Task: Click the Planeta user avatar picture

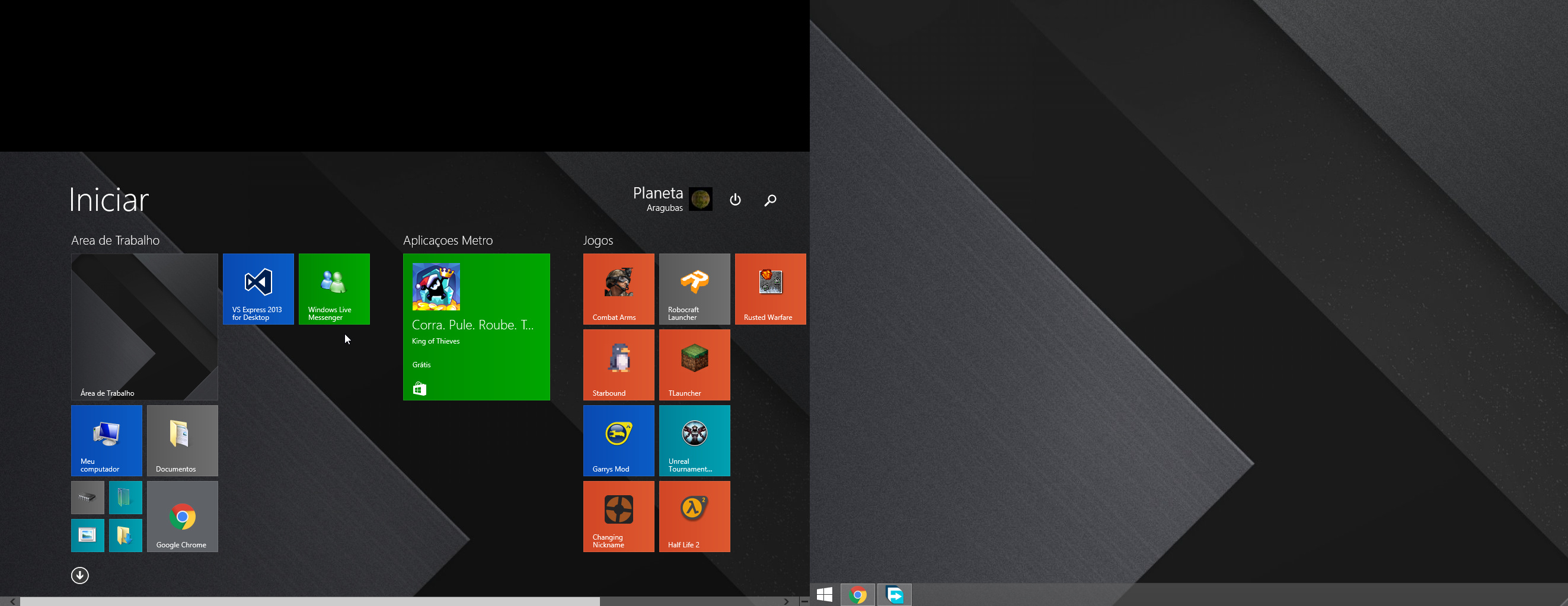Action: [701, 199]
